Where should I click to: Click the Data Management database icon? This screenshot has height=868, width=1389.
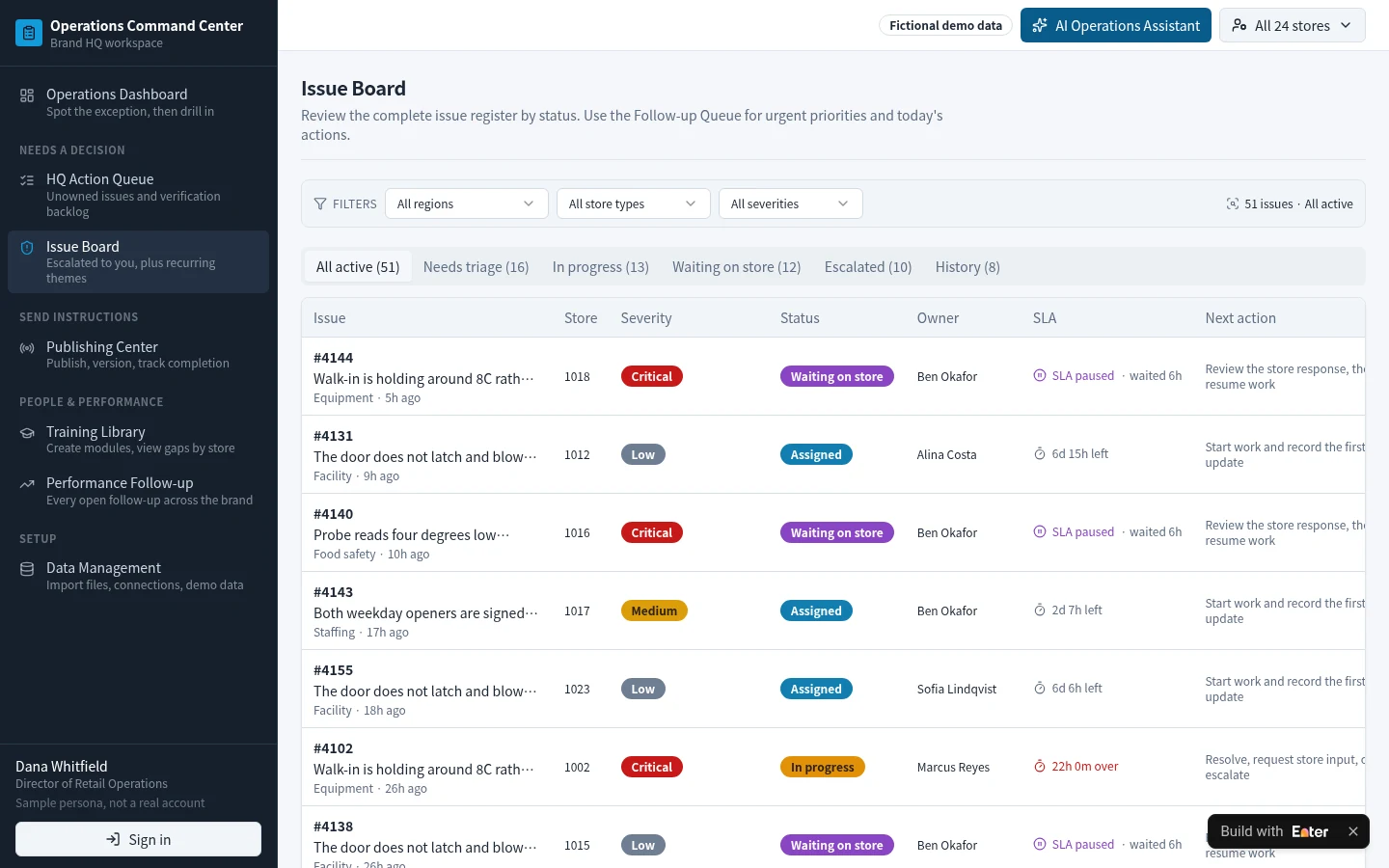click(27, 569)
